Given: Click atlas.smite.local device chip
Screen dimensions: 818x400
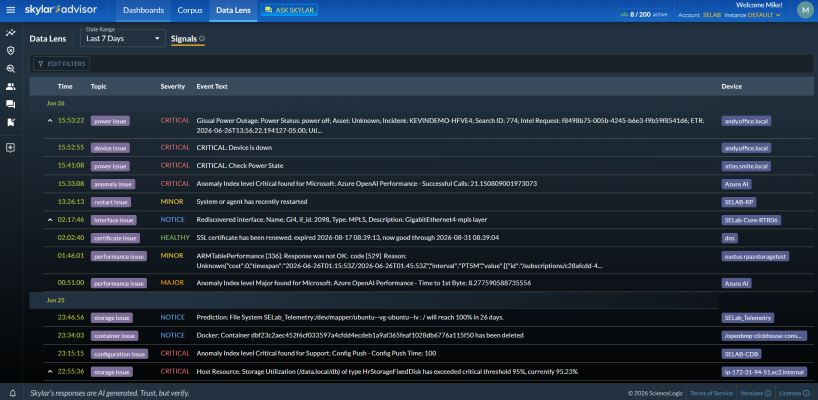Looking at the screenshot, I should coord(746,166).
